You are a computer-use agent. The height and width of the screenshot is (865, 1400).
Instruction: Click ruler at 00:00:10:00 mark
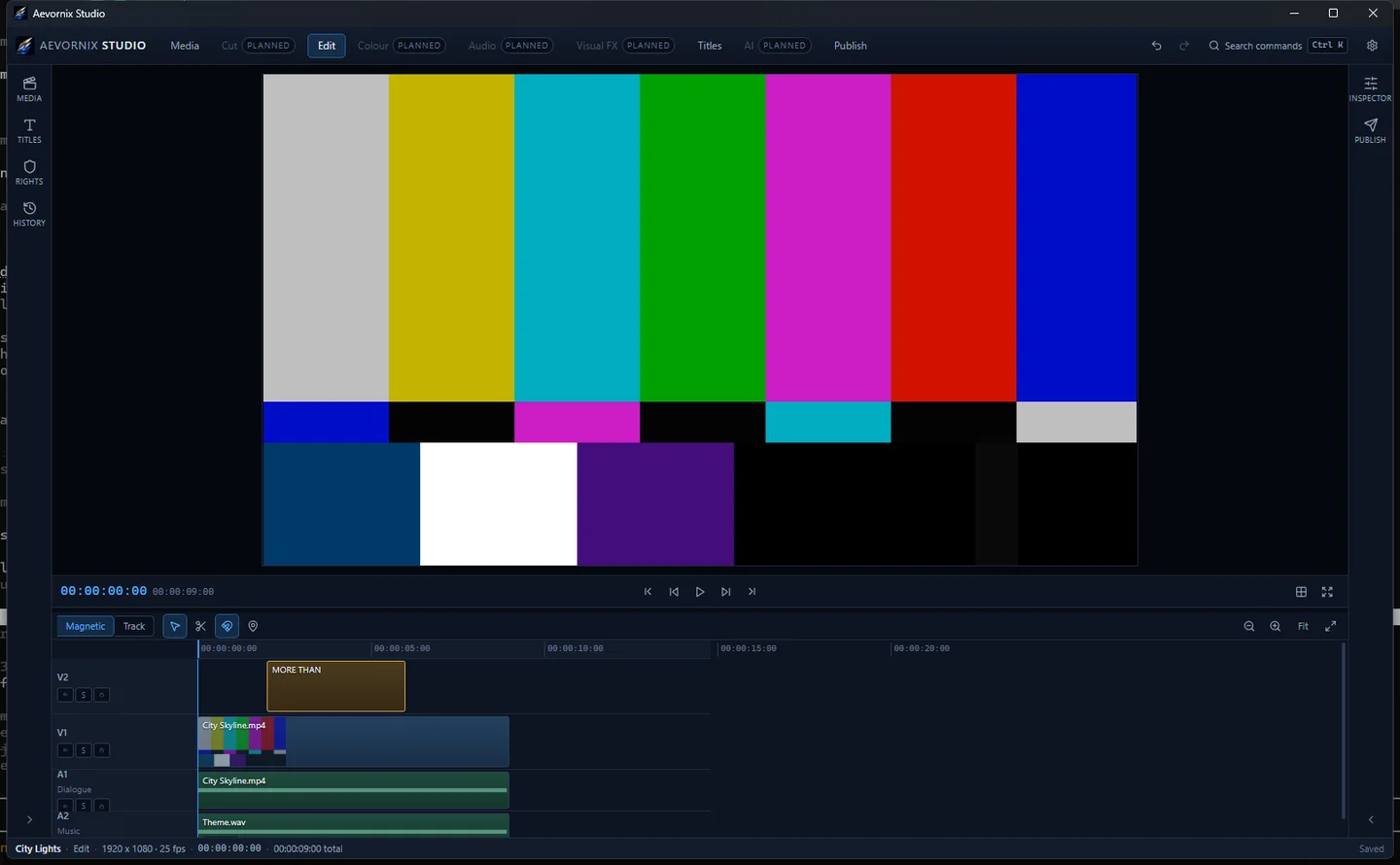pyautogui.click(x=575, y=648)
